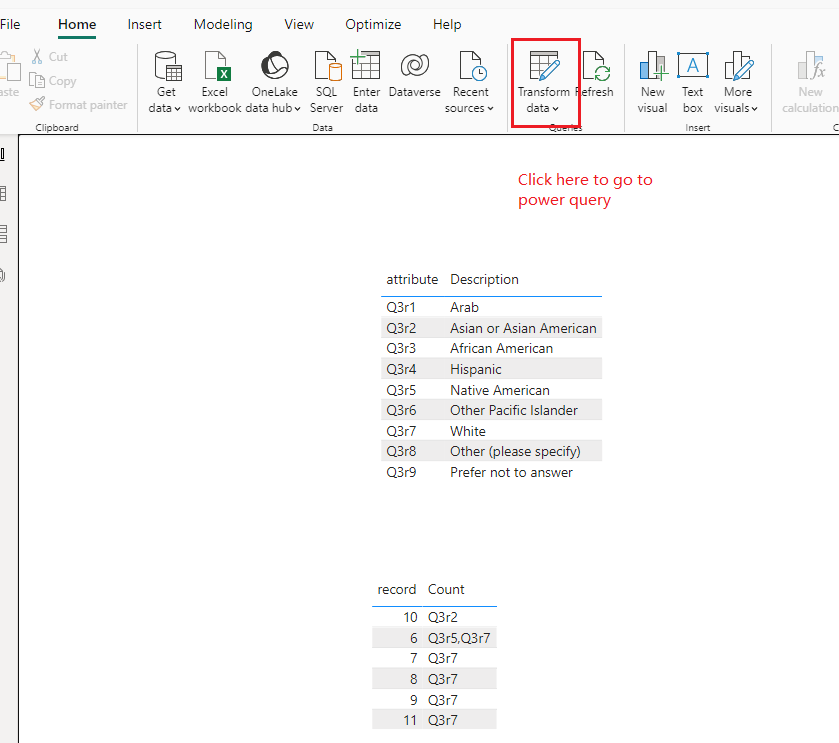This screenshot has width=839, height=743.
Task: Click New calculation icon
Action: point(811,65)
